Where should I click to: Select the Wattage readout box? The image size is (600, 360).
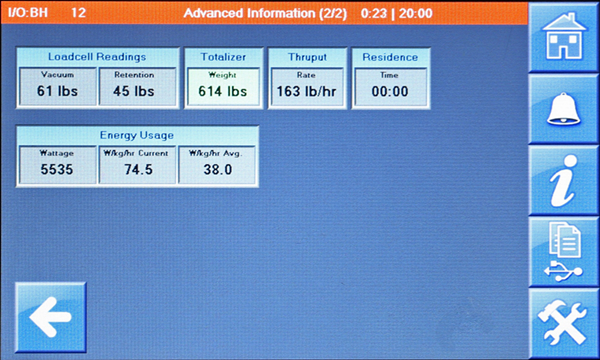[x=57, y=165]
